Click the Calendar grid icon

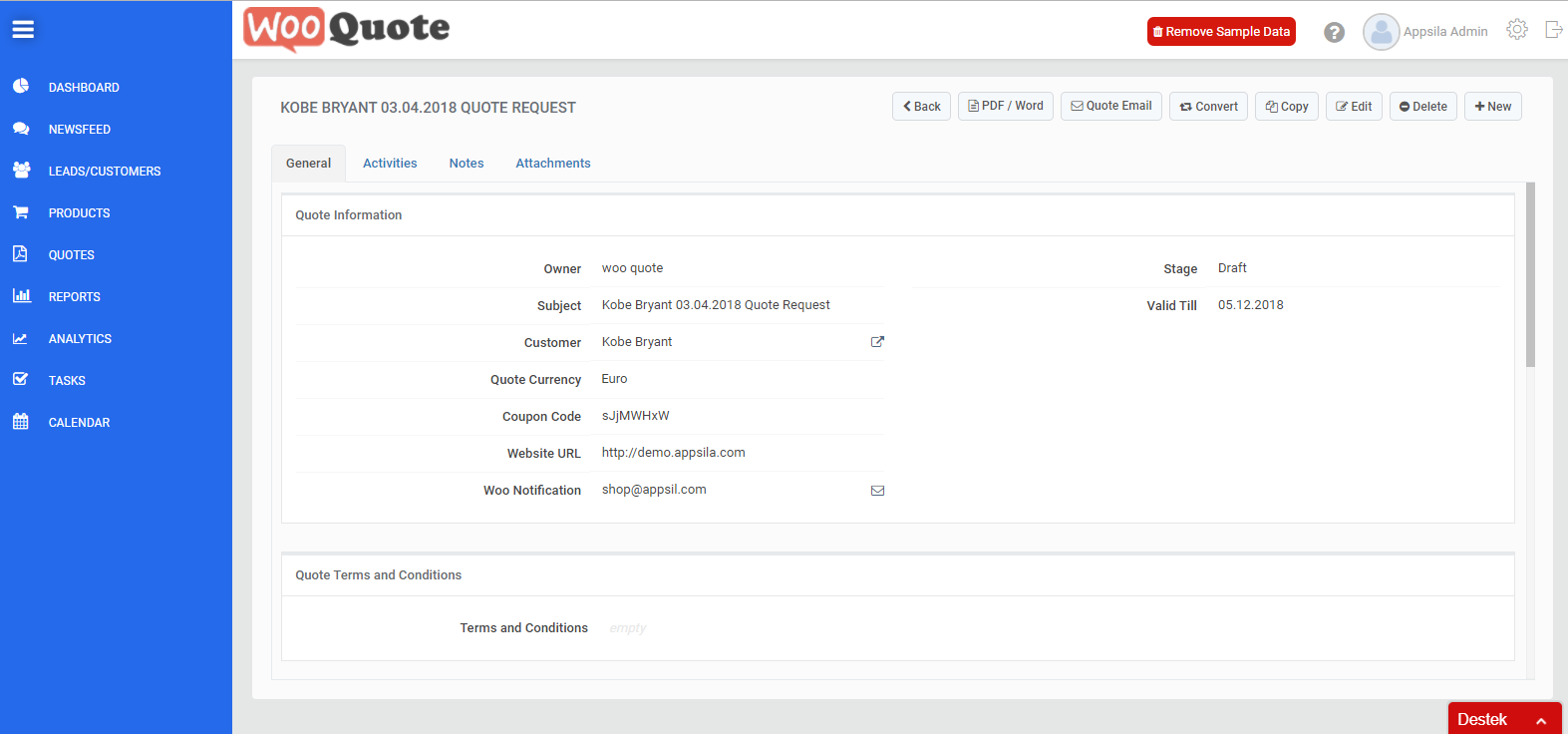pyautogui.click(x=20, y=422)
